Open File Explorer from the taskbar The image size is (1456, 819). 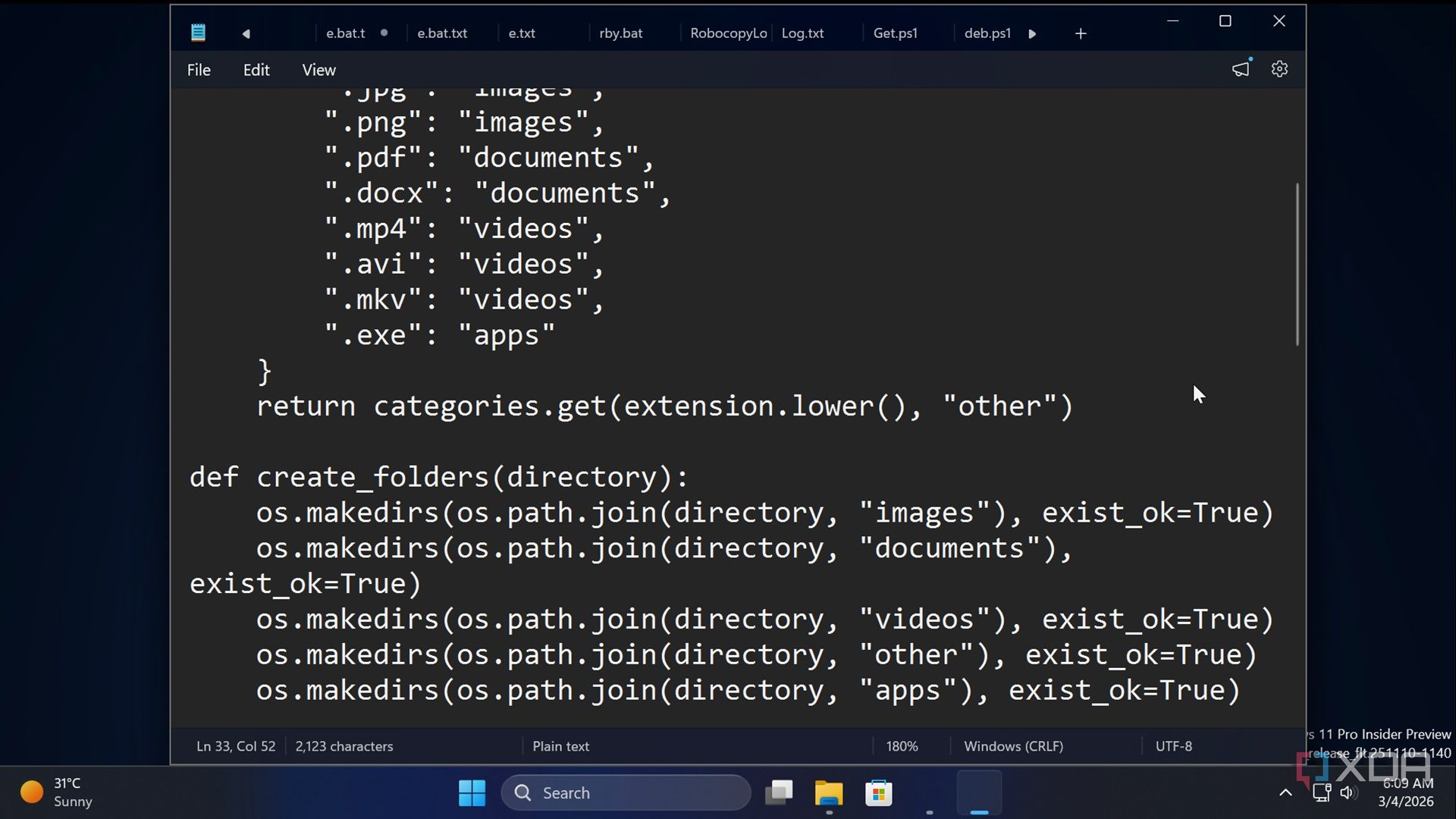829,793
